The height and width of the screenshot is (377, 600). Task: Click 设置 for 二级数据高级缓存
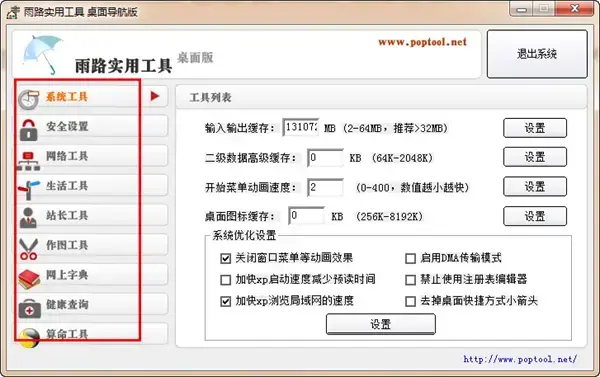(535, 157)
